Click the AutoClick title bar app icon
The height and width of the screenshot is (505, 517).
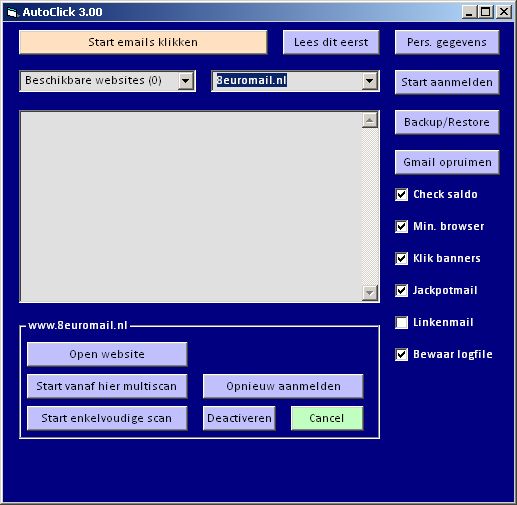click(x=12, y=13)
